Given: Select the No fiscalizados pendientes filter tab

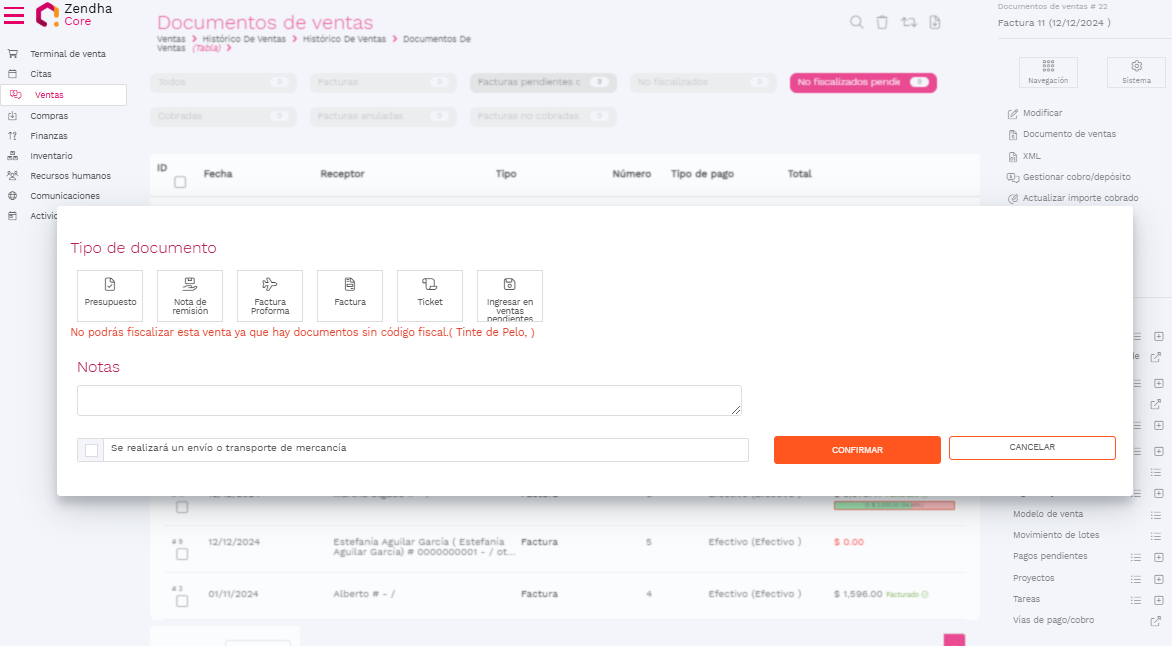Looking at the screenshot, I should click(x=862, y=82).
